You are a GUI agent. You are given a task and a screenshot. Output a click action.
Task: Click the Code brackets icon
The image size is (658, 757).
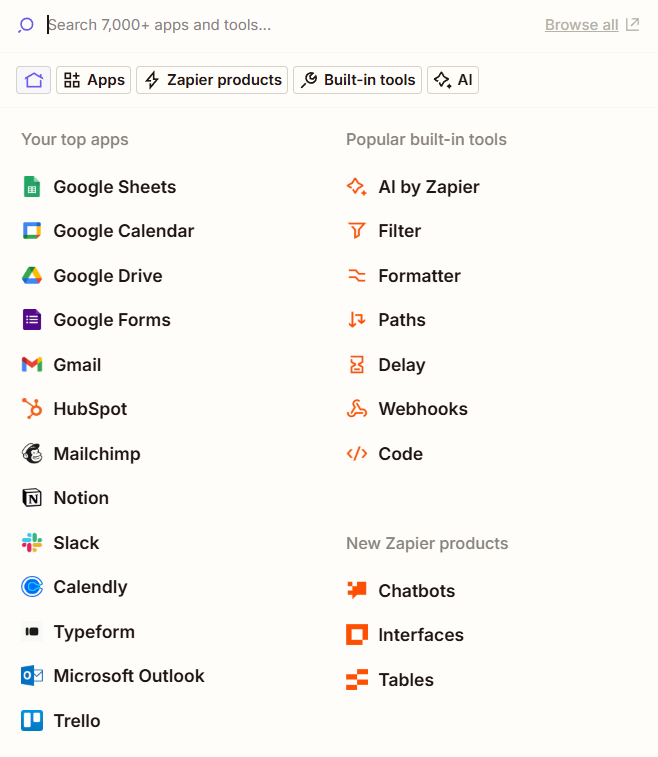point(357,454)
